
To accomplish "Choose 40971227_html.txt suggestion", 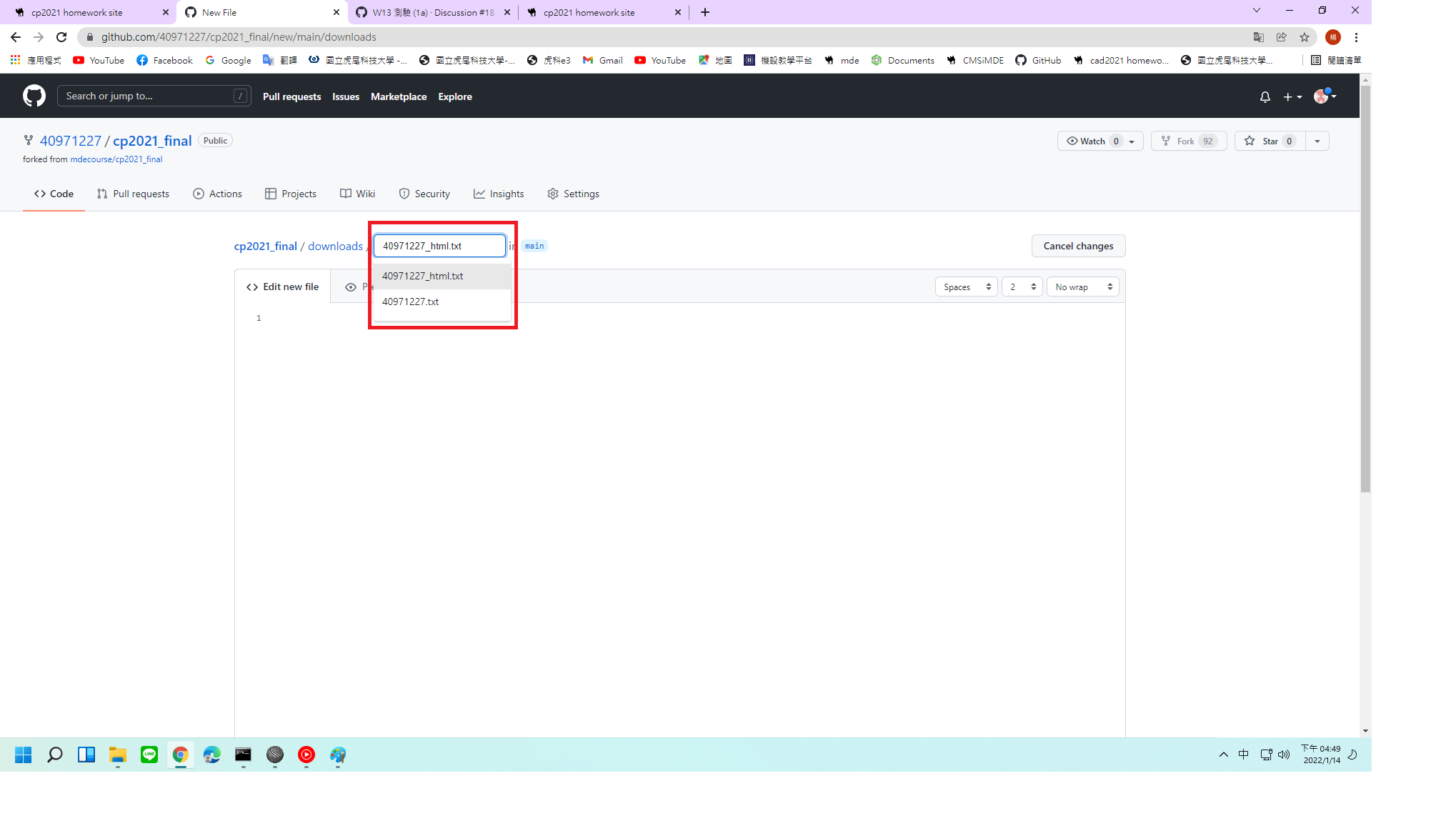I will [x=442, y=276].
